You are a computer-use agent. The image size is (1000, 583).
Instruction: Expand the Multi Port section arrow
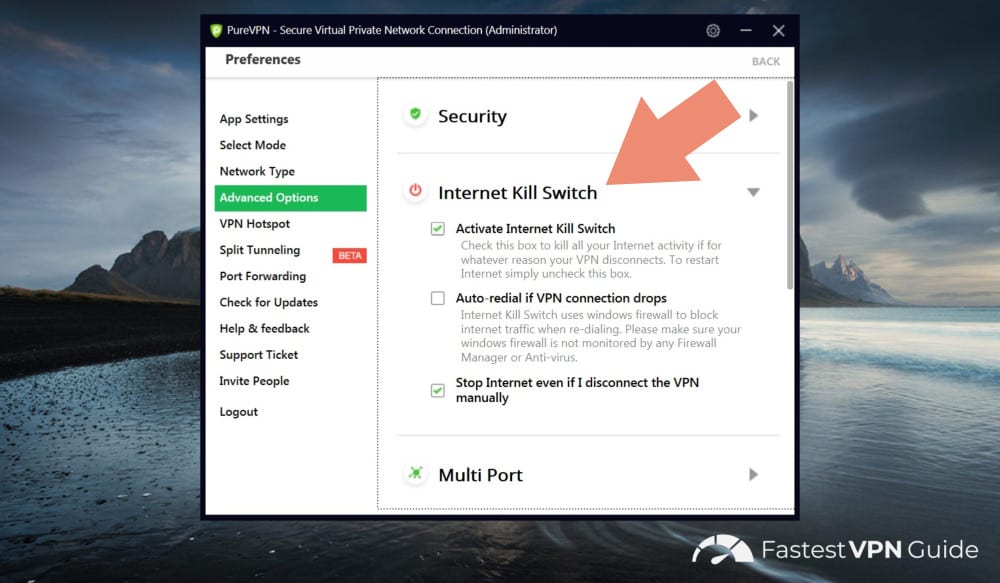coord(754,475)
